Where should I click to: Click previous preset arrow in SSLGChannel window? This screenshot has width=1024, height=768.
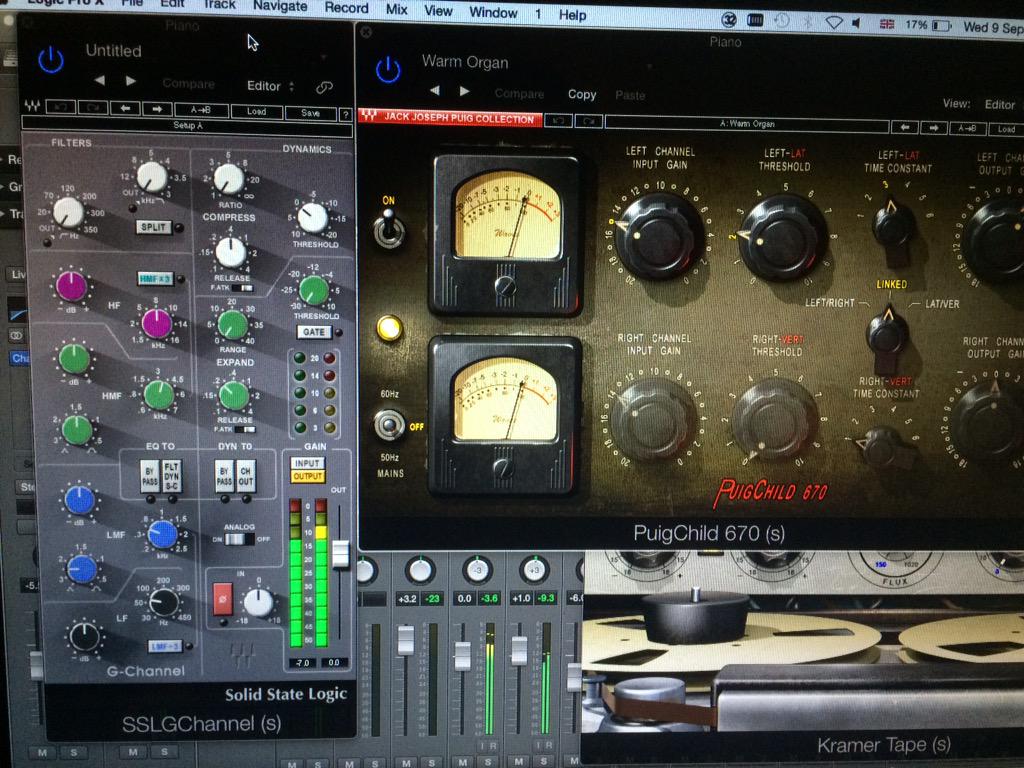(x=99, y=80)
